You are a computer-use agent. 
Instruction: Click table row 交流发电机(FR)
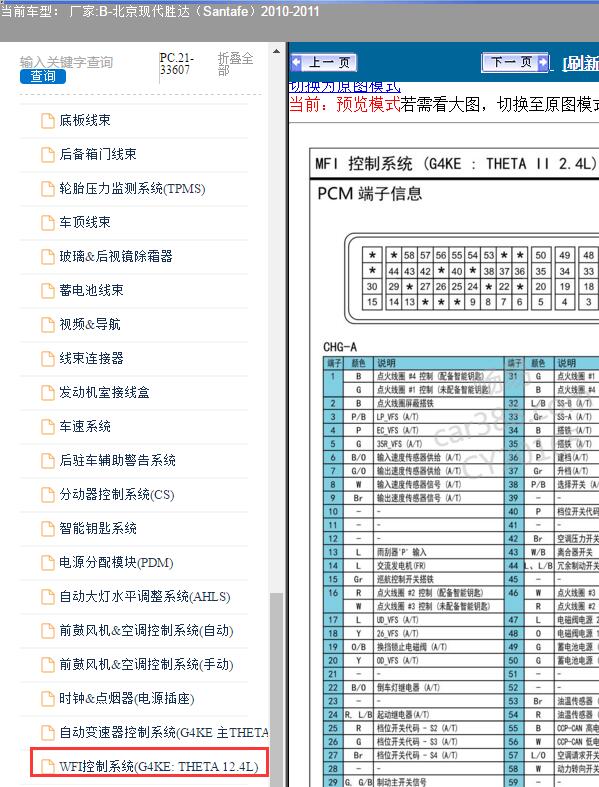tap(414, 566)
